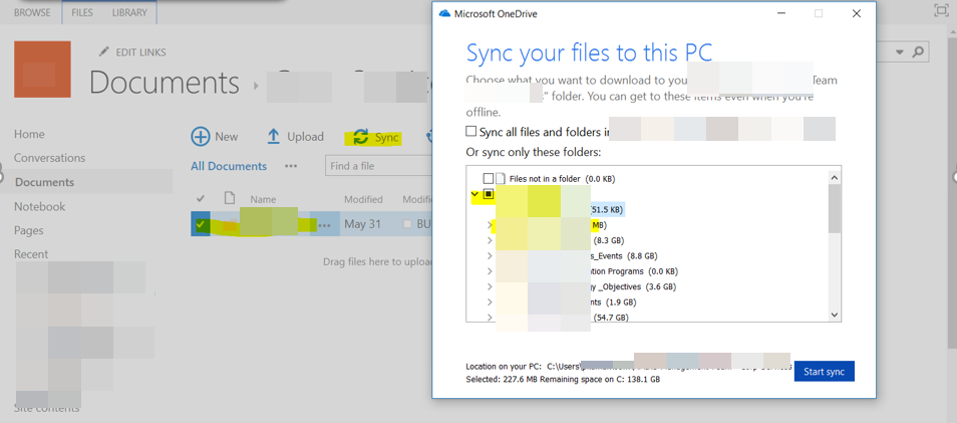Click the folder list scrollbar thumb
957x423 pixels.
[834, 208]
